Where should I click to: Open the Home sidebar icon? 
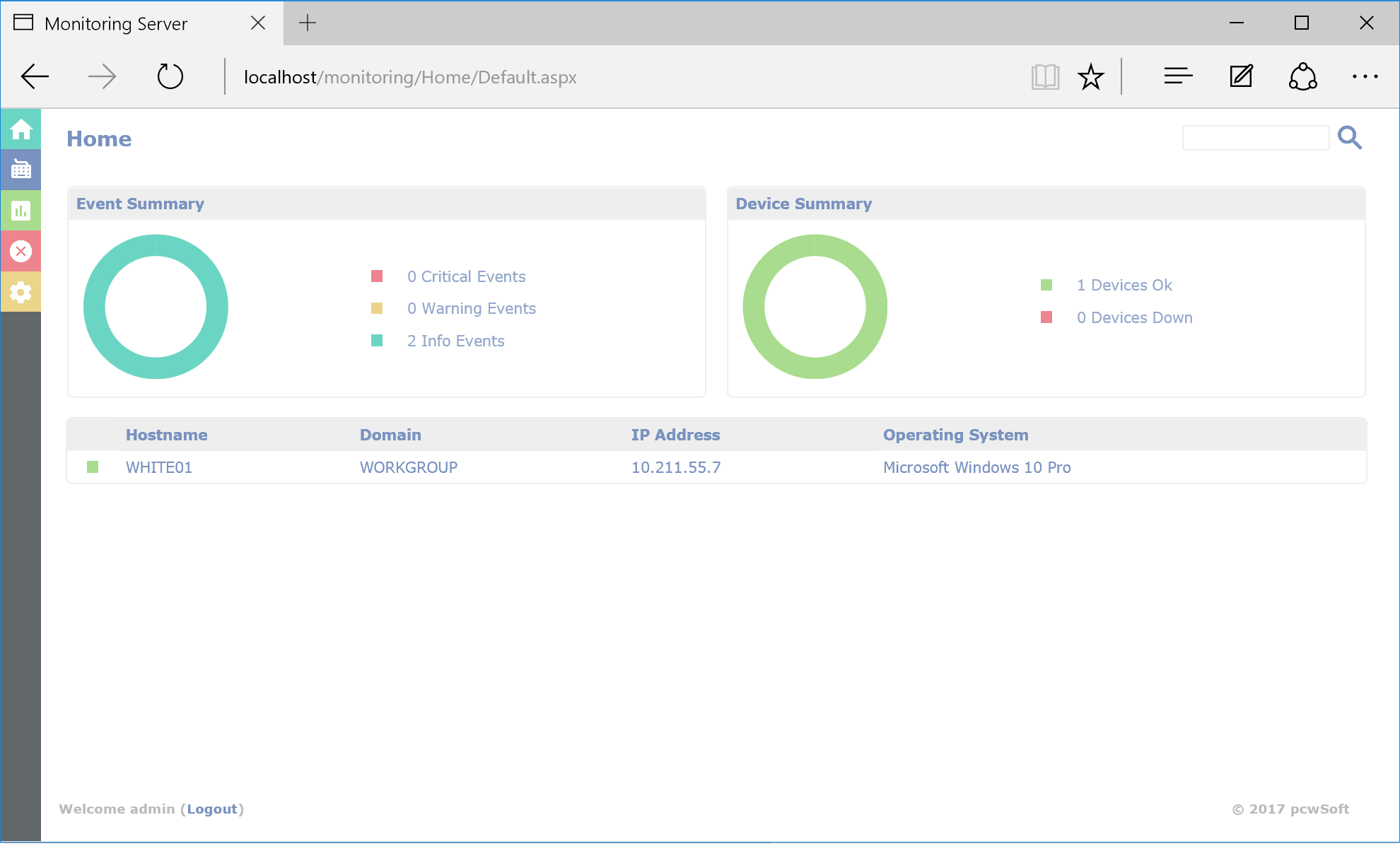[x=21, y=129]
